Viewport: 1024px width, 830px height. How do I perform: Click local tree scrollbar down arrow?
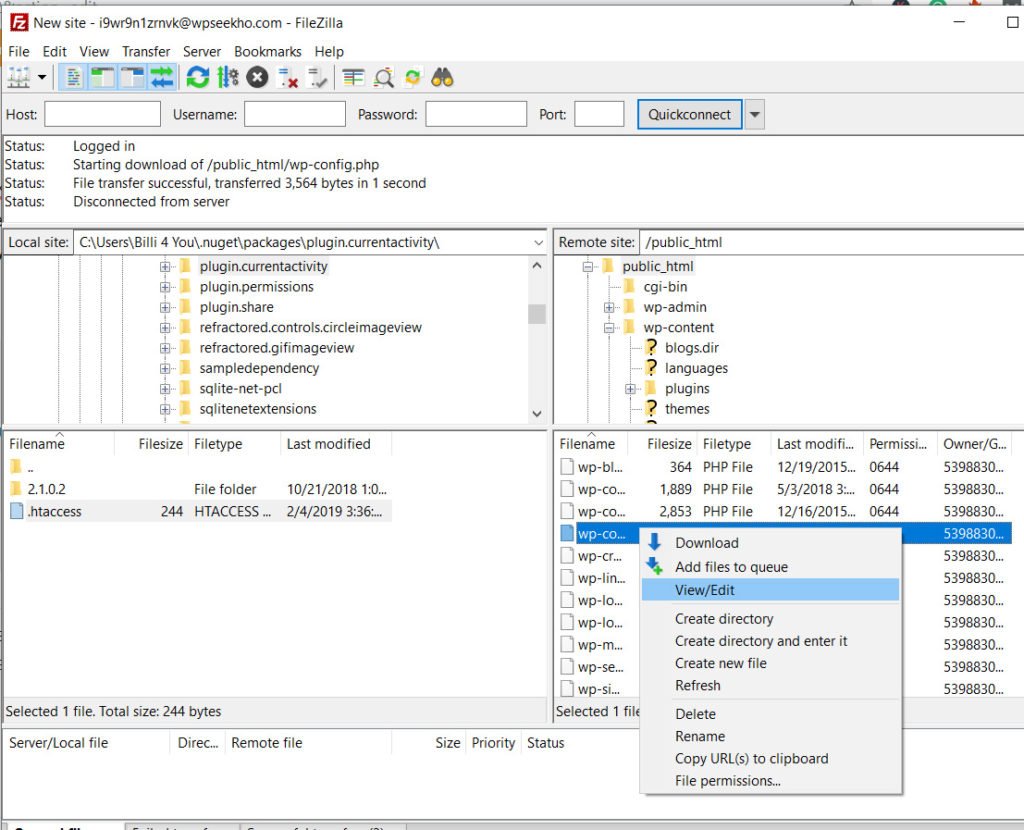click(x=537, y=414)
